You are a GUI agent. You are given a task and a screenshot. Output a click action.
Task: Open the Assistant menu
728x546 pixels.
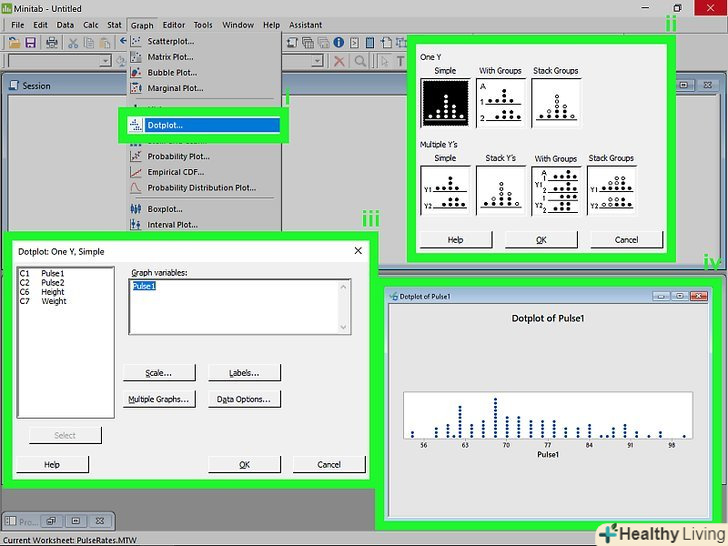pos(305,25)
